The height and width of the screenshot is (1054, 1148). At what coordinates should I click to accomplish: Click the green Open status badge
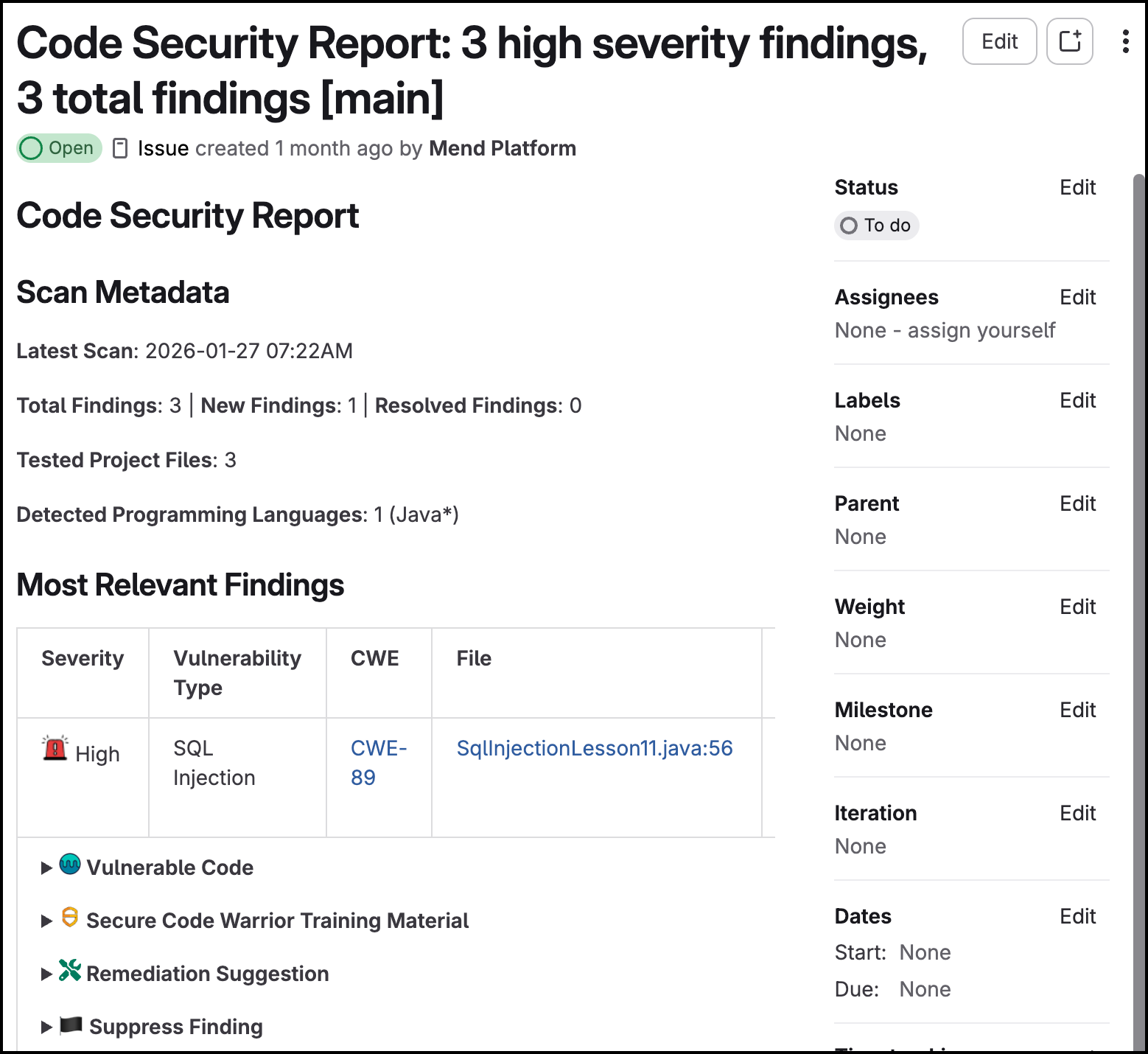click(59, 148)
